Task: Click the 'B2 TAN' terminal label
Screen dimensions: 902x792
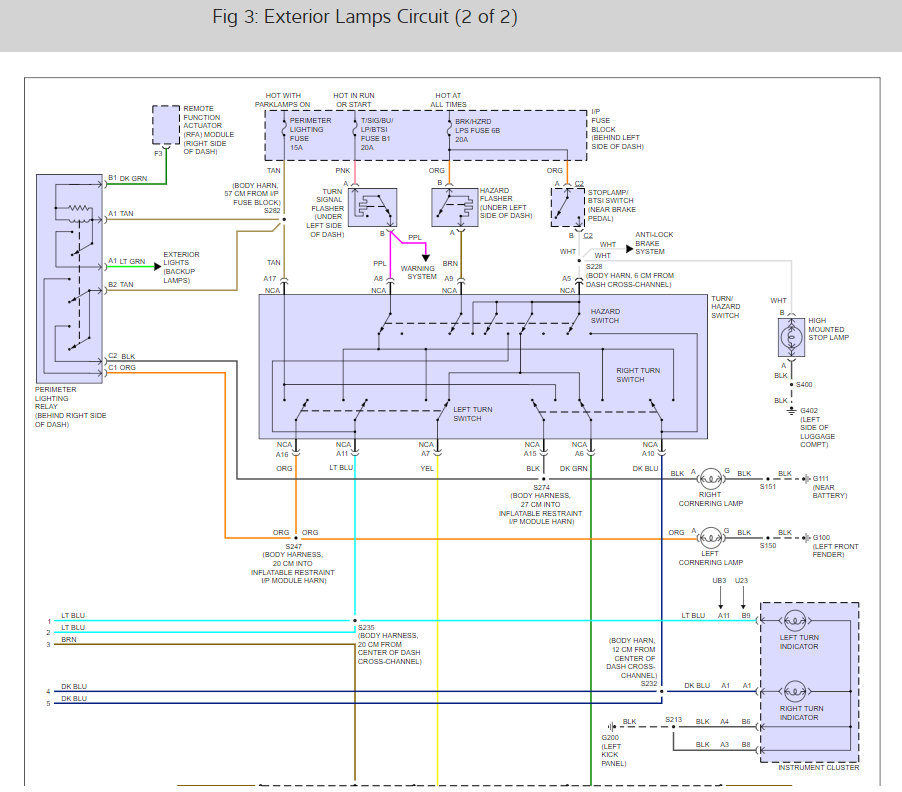Action: coord(121,285)
